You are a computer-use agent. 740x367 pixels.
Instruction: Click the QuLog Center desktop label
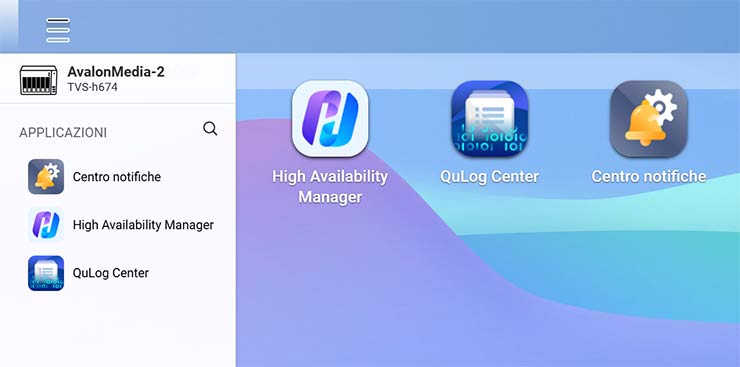pos(489,177)
